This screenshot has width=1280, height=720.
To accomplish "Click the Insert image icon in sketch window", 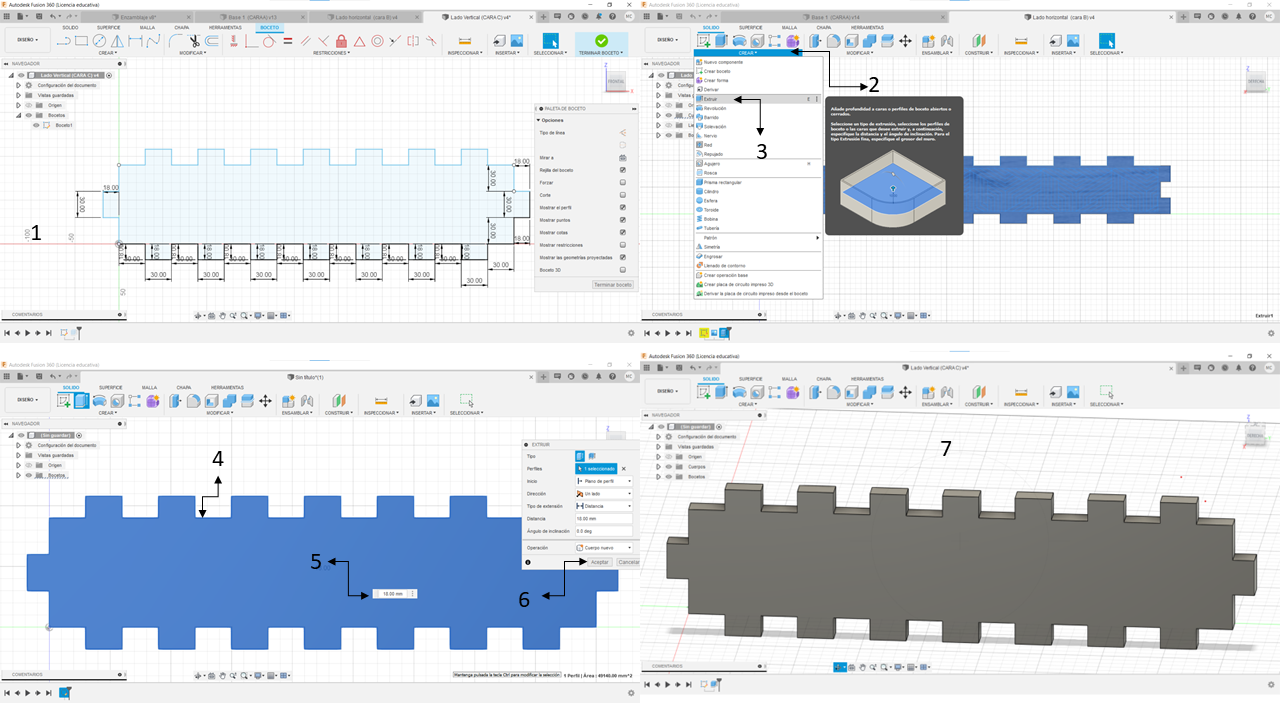I will coord(516,40).
